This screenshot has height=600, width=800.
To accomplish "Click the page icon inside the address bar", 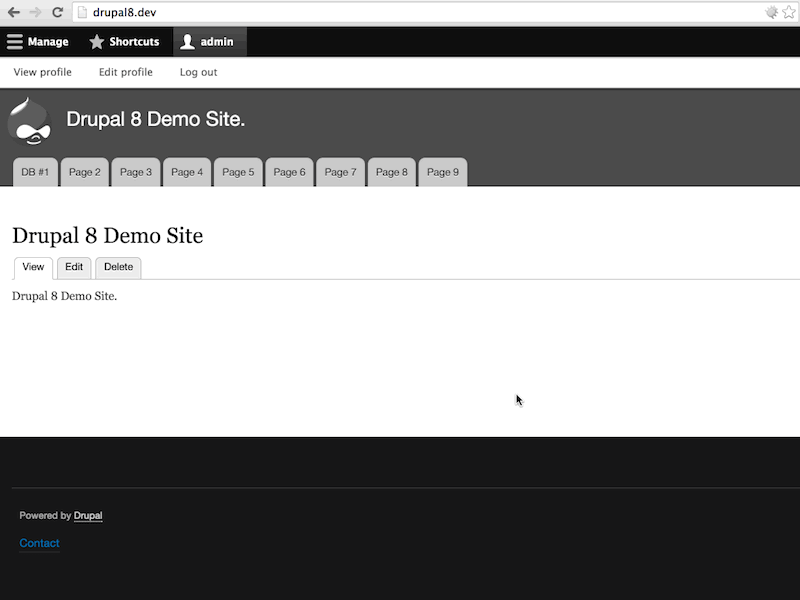I will coord(83,13).
